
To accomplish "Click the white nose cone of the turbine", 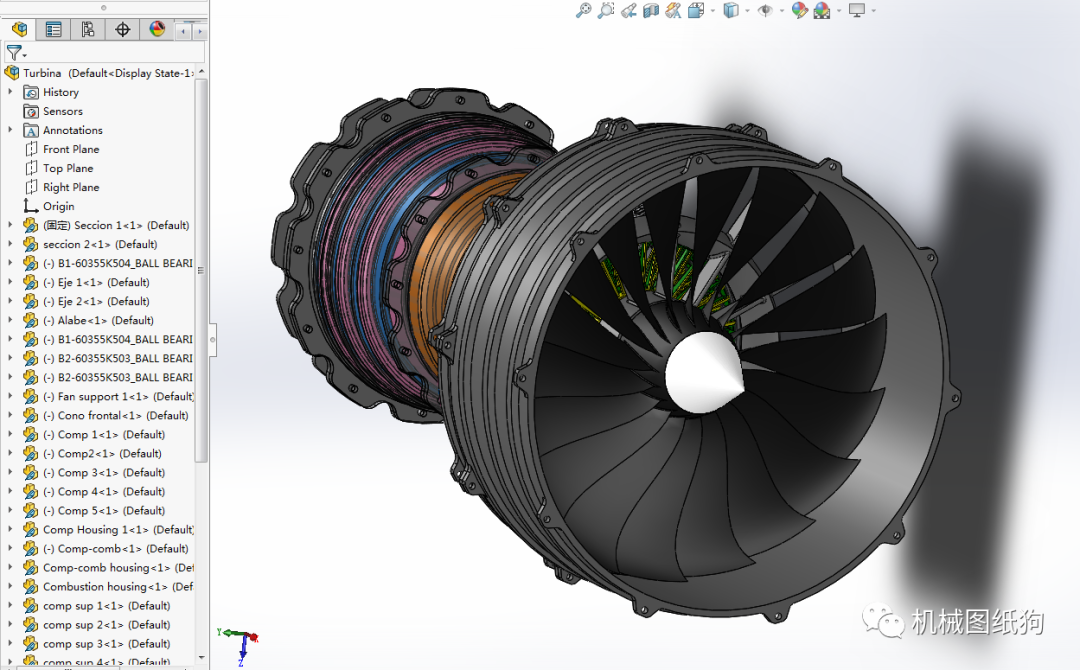I will pyautogui.click(x=703, y=374).
